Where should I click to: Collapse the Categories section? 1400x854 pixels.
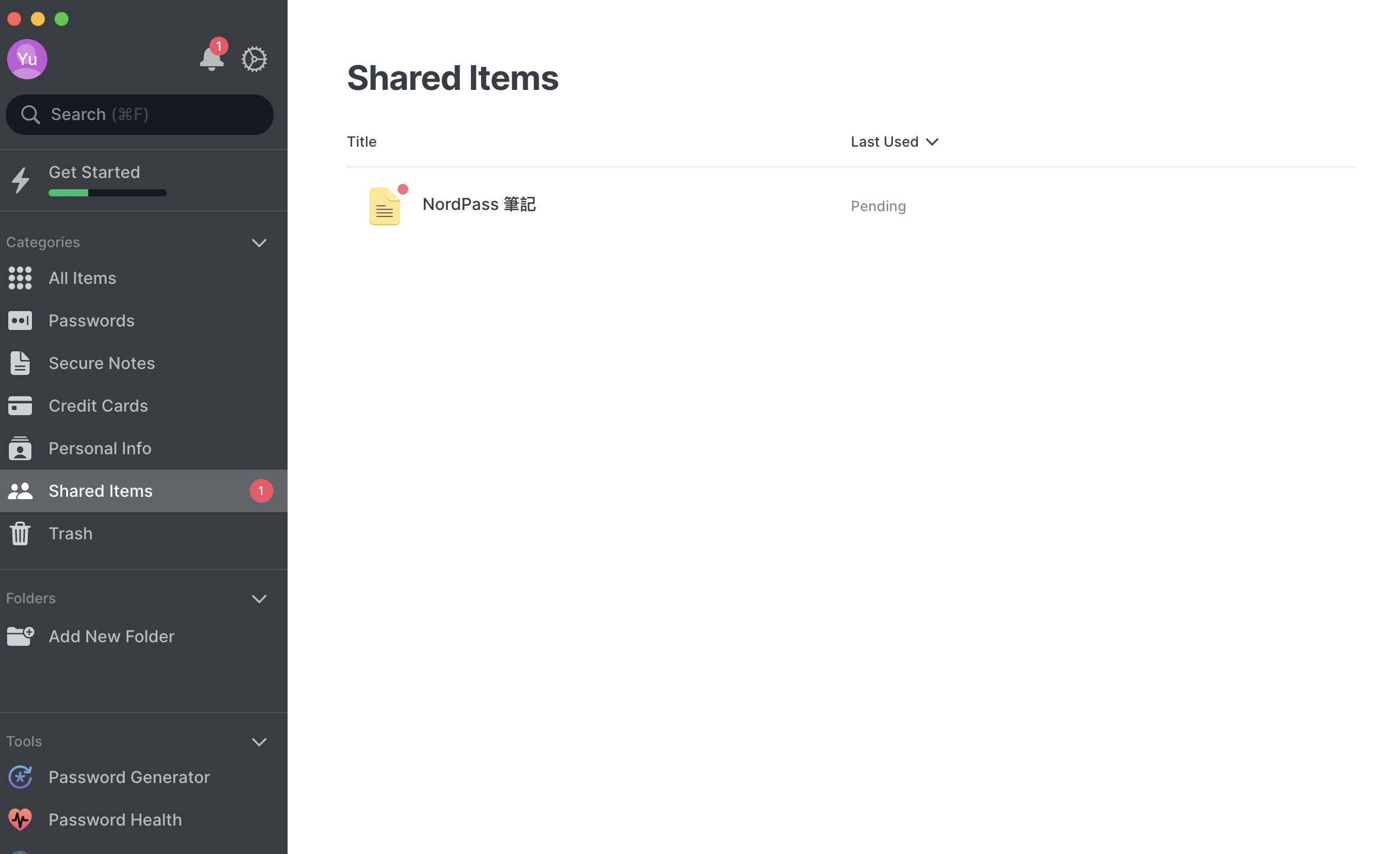259,242
